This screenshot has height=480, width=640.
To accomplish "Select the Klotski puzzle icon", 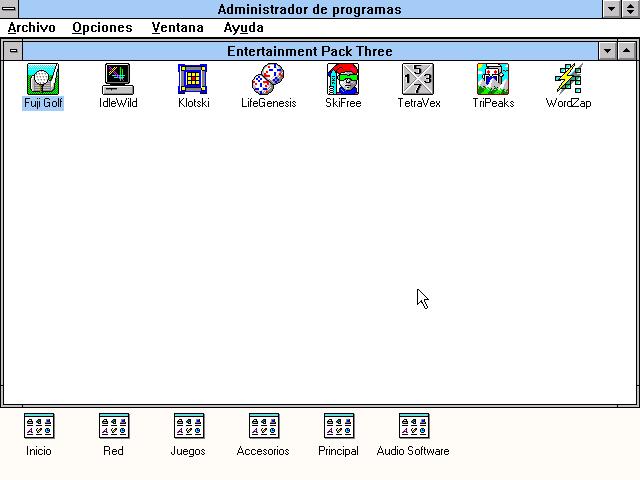I will pos(193,79).
